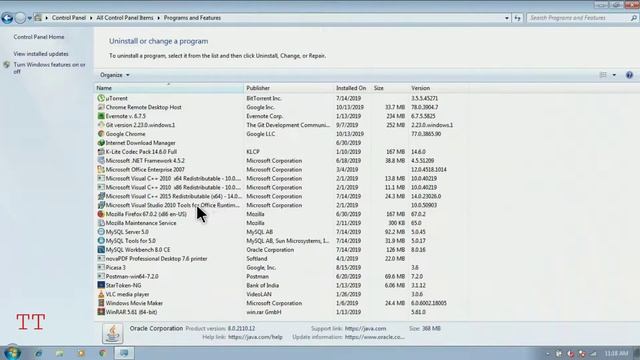Click the Windows Movie Maker icon

tap(101, 303)
